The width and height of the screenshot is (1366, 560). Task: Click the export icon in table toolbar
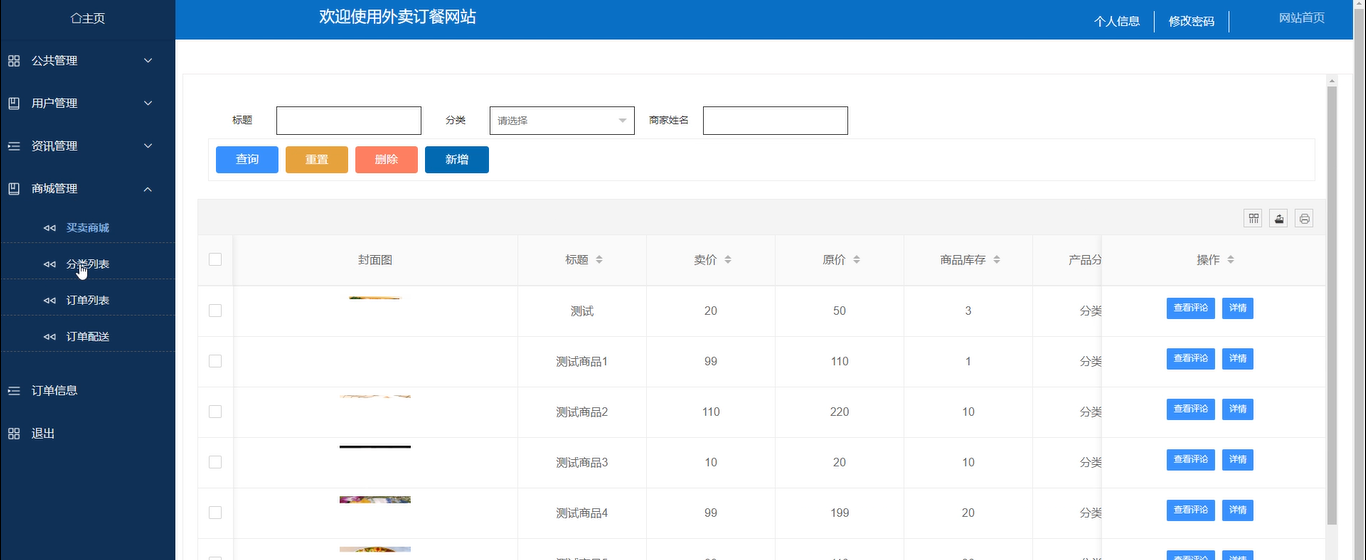tap(1278, 218)
